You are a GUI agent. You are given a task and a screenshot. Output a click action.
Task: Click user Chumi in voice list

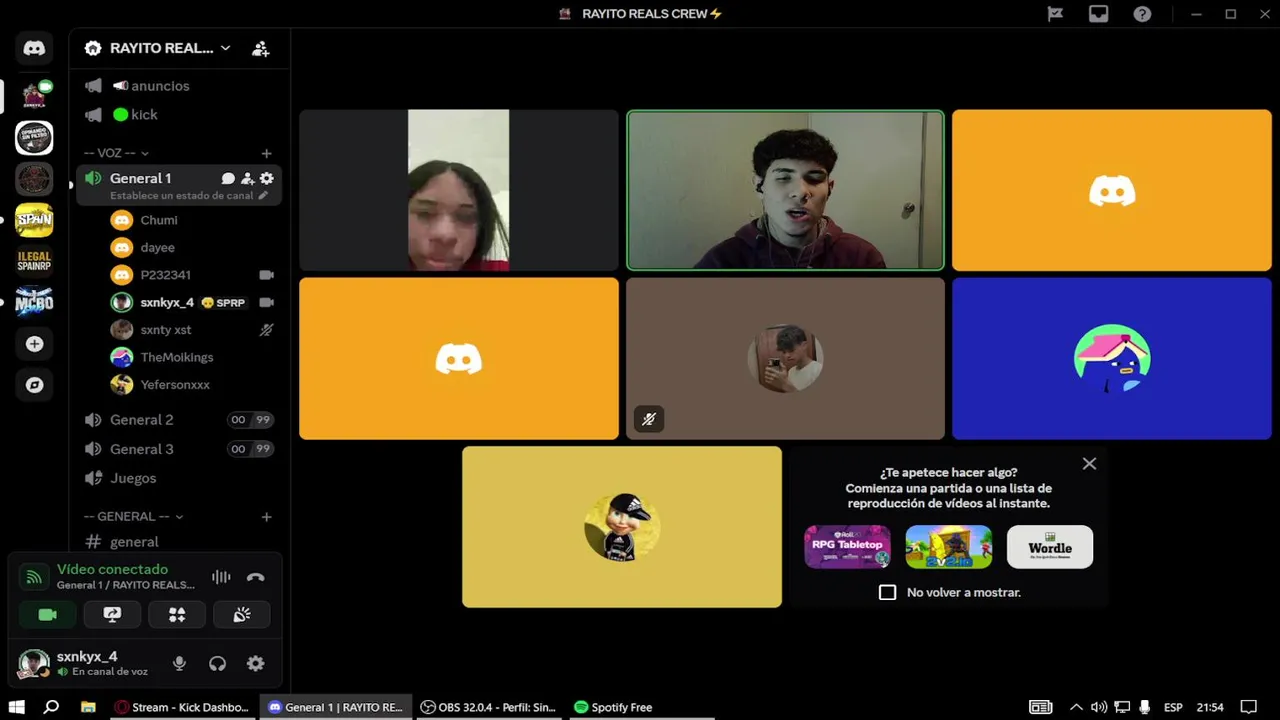(192, 220)
